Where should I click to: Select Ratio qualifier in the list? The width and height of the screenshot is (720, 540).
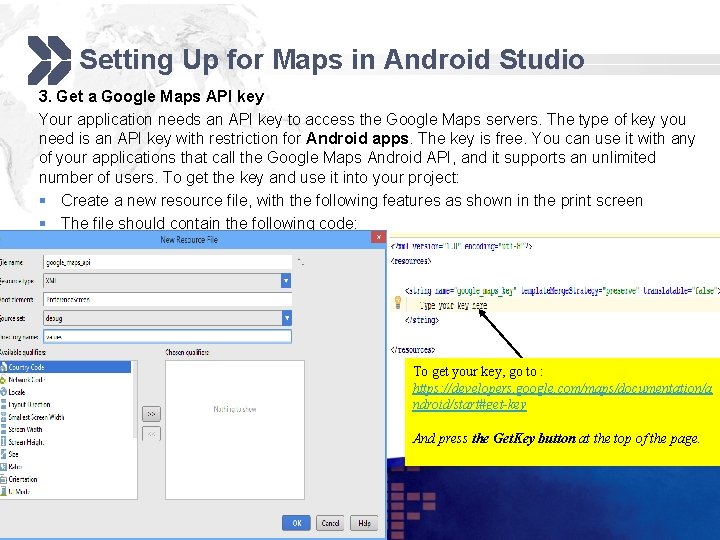15,467
